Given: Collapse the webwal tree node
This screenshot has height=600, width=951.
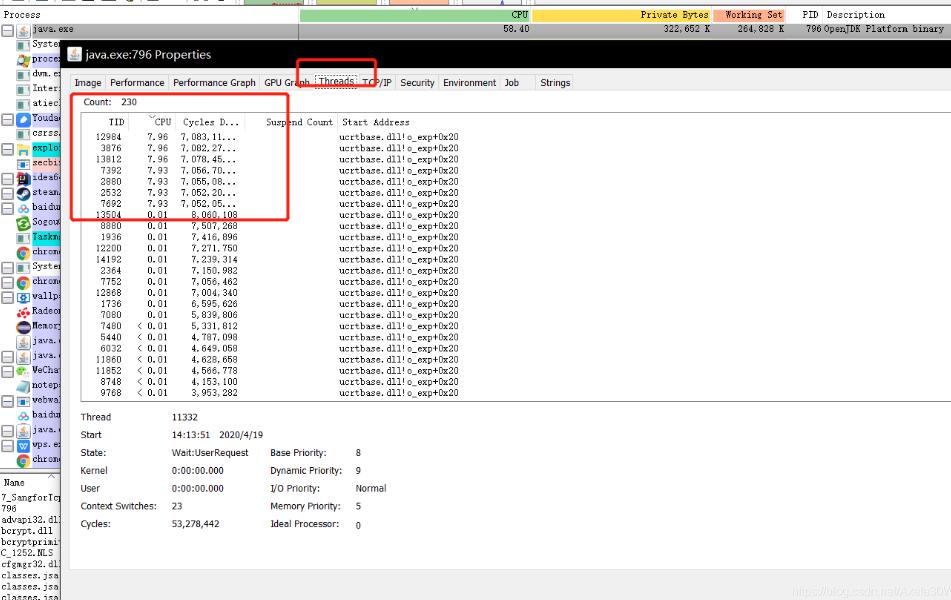Looking at the screenshot, I should pos(7,400).
